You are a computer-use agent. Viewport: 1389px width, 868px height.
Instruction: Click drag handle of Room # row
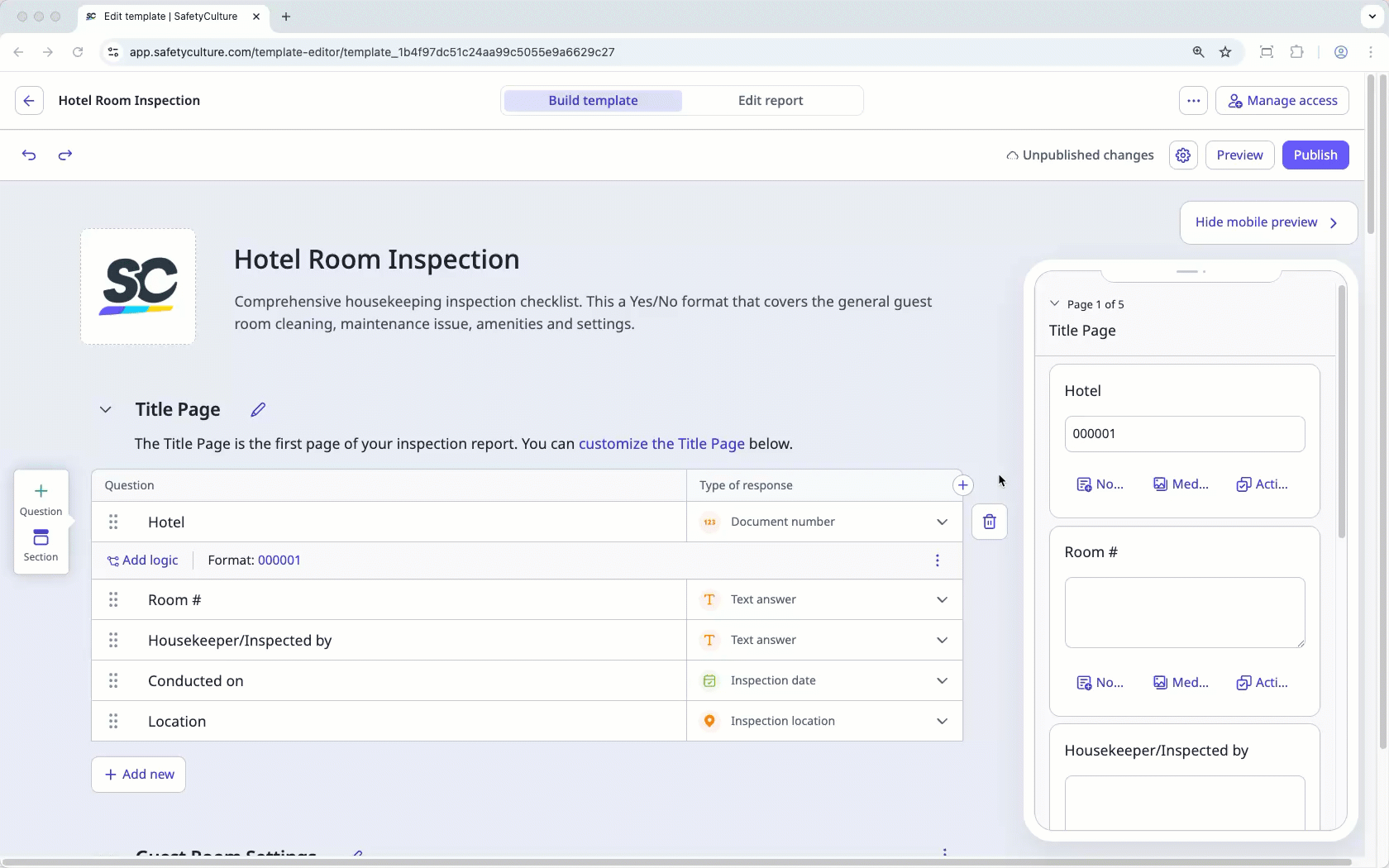pos(113,599)
